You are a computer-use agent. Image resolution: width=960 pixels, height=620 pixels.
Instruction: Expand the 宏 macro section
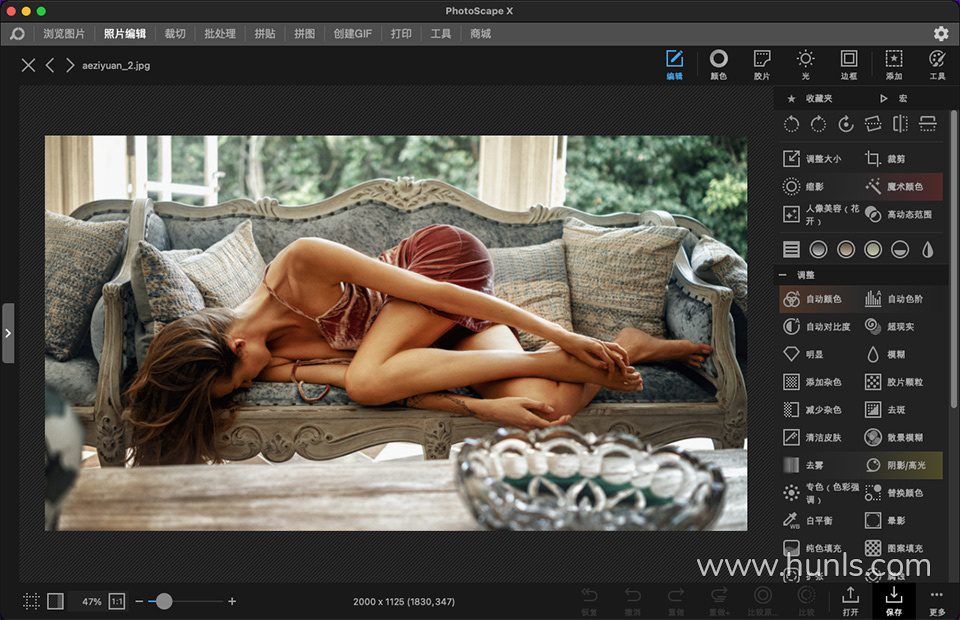tap(893, 98)
